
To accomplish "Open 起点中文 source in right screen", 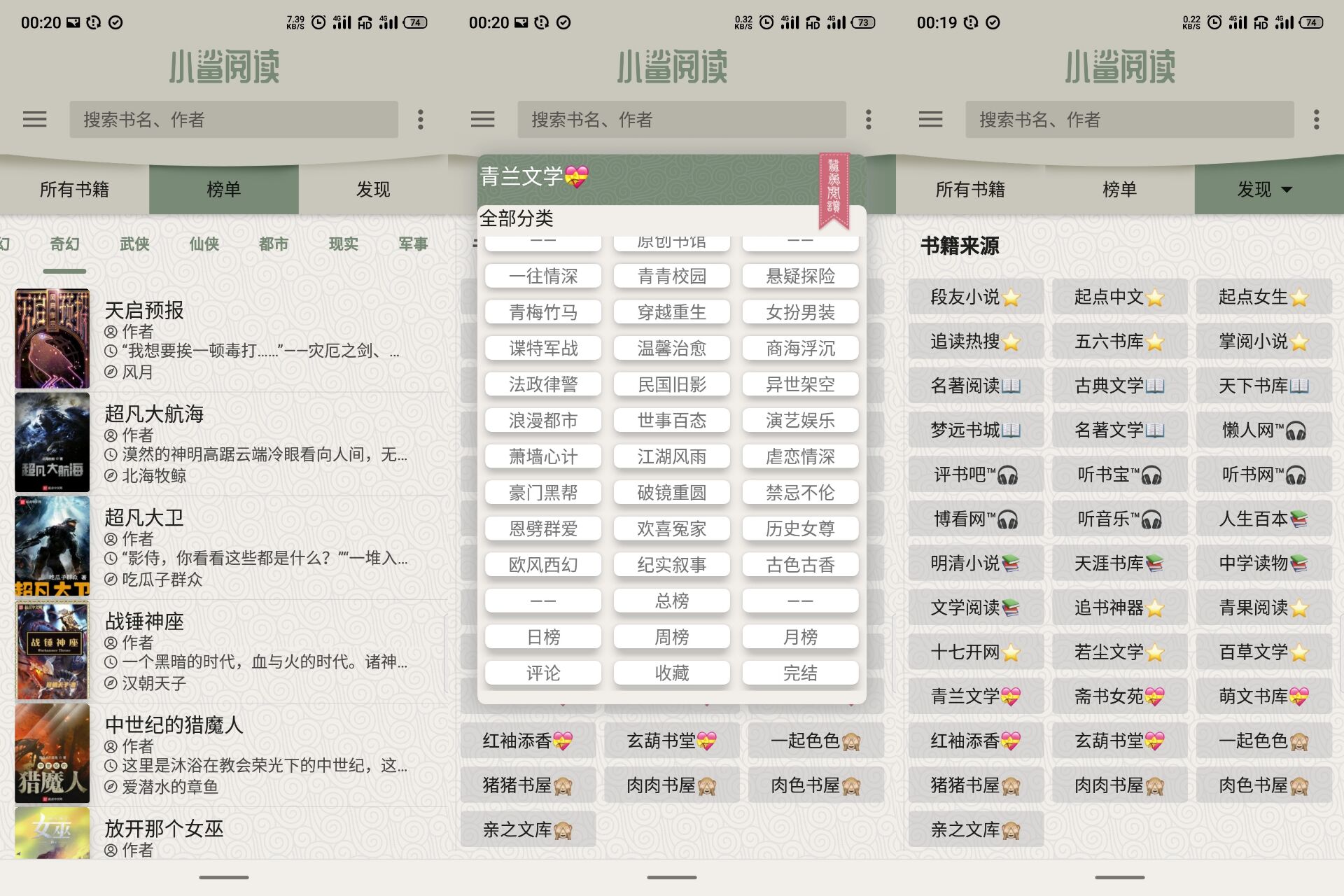I will click(1119, 297).
